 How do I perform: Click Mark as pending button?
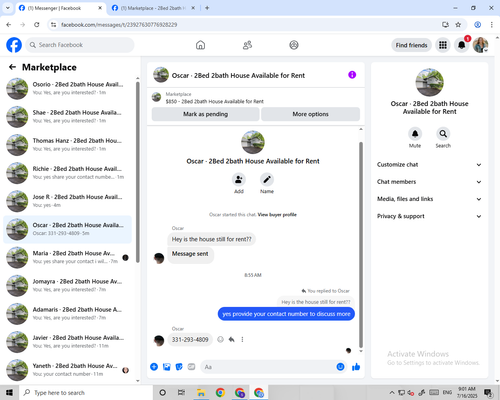tap(205, 114)
